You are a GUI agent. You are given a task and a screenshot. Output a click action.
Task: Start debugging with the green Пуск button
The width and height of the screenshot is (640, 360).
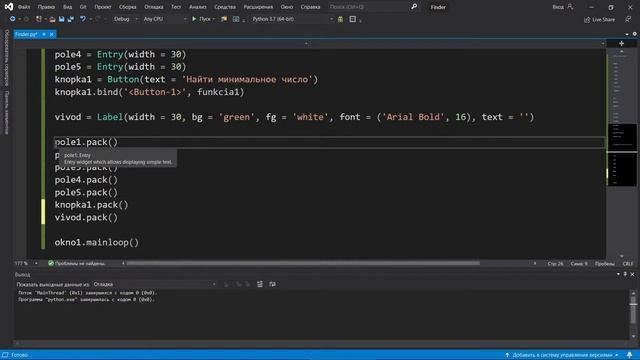[x=202, y=19]
